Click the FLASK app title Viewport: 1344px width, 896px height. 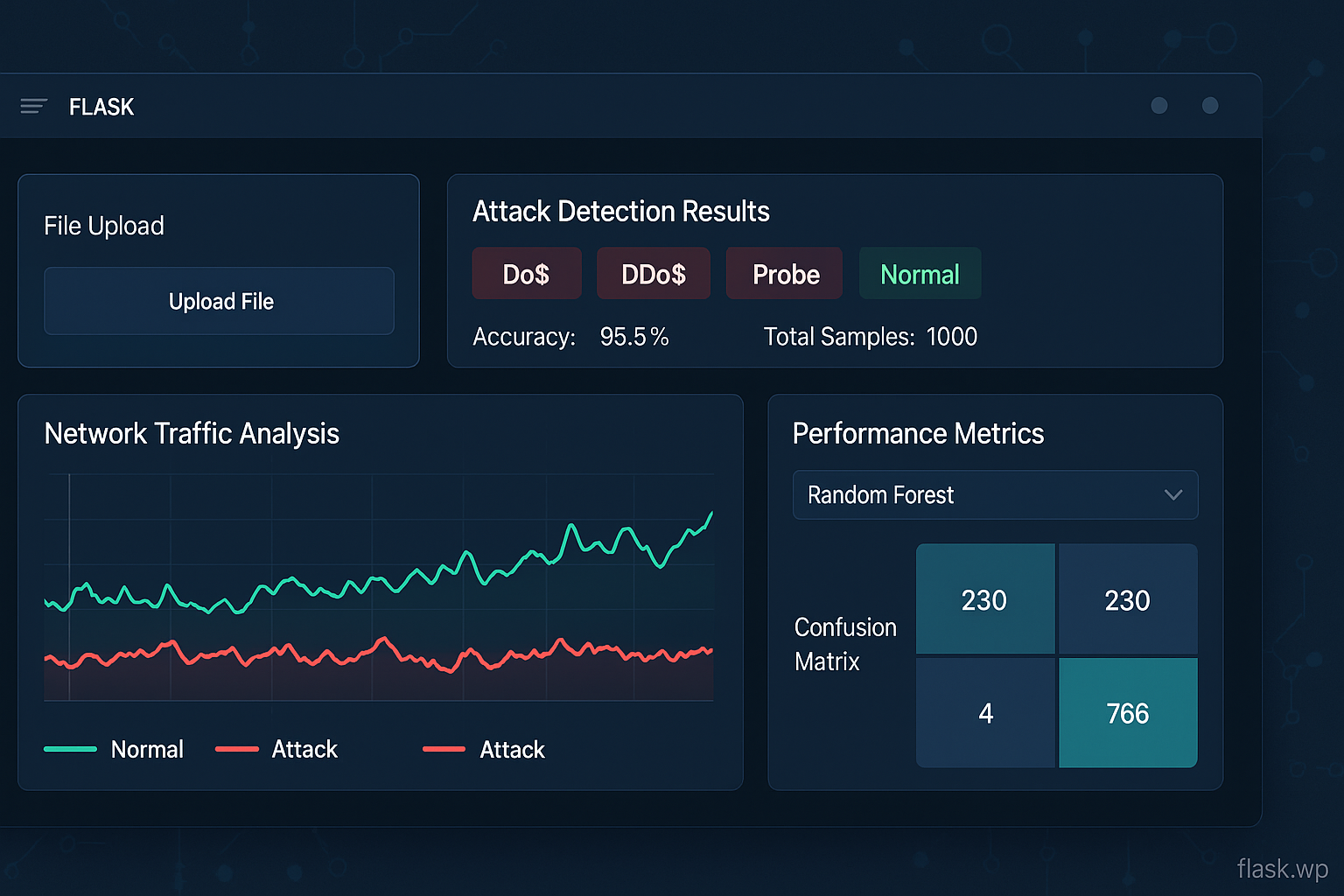pyautogui.click(x=101, y=106)
